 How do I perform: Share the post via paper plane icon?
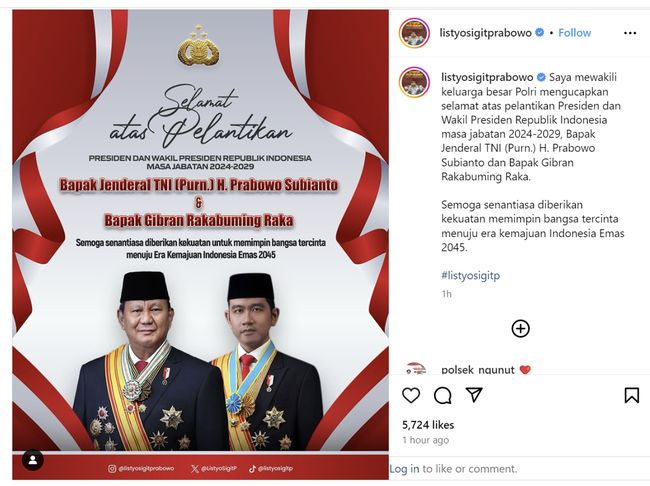474,394
